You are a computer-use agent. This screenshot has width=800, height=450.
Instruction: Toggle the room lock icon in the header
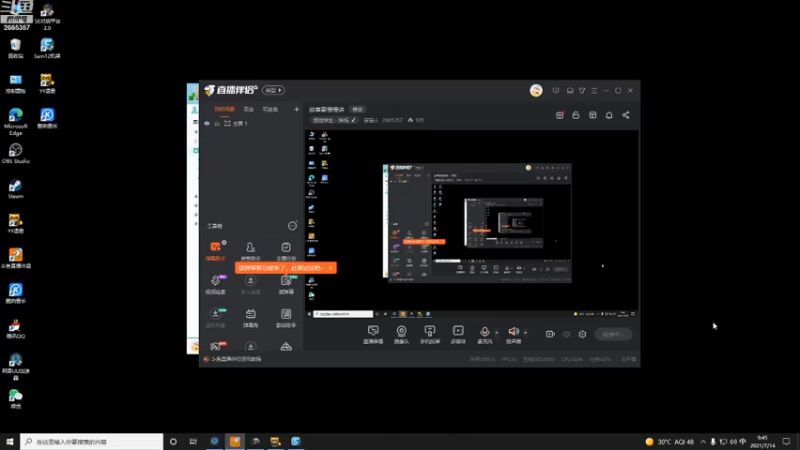point(576,115)
